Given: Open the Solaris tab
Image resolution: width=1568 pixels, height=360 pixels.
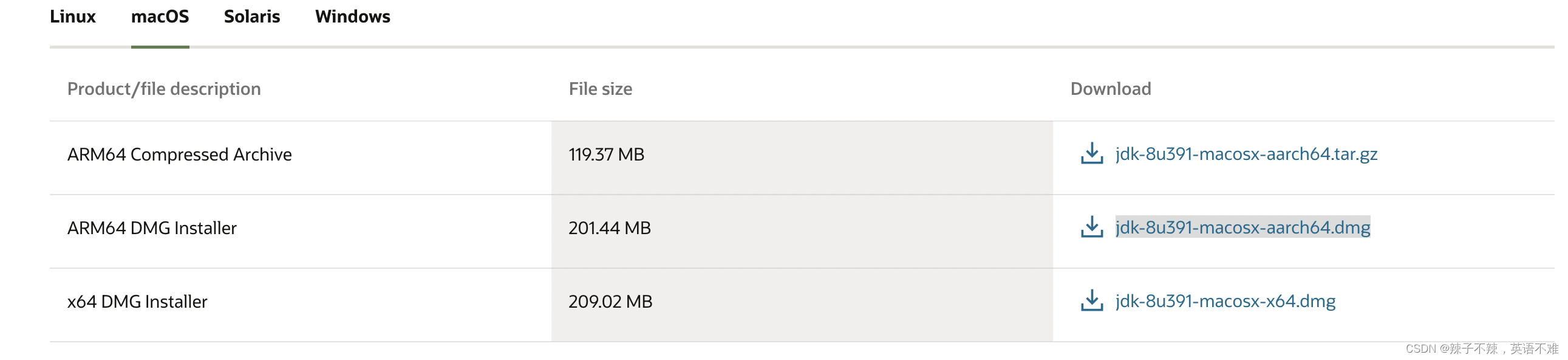Looking at the screenshot, I should [x=252, y=16].
